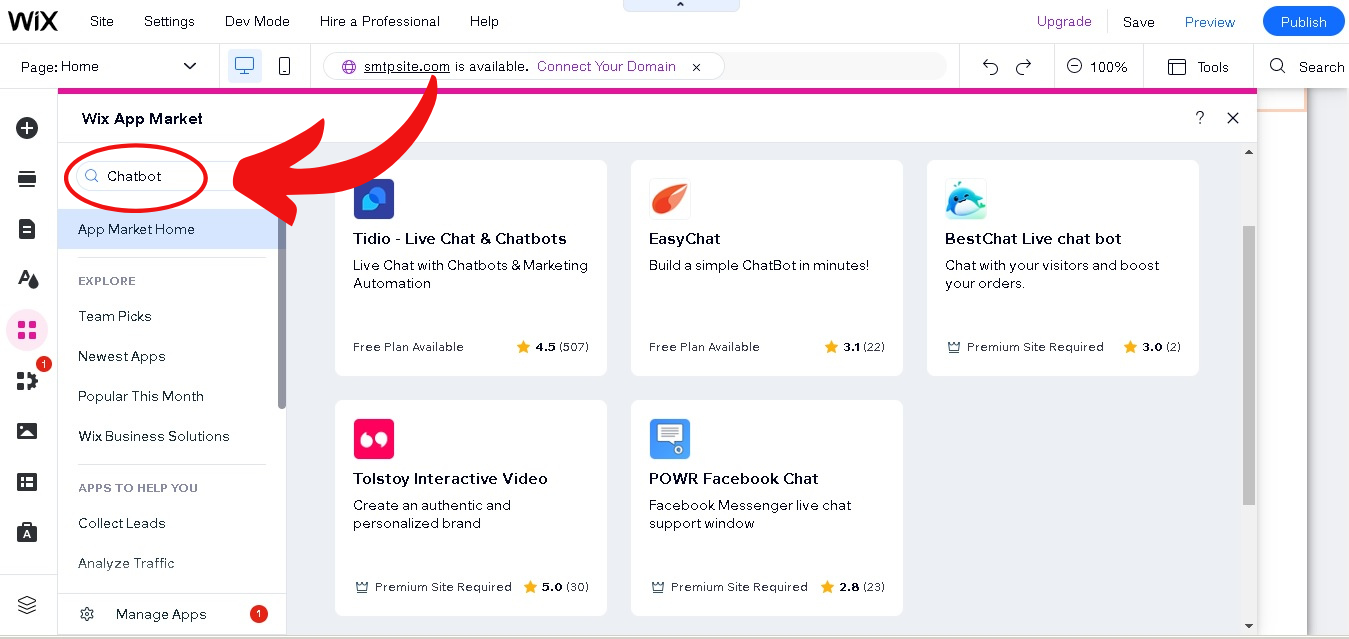Dismiss the domain suggestion banner
Image resolution: width=1349 pixels, height=639 pixels.
pos(696,67)
